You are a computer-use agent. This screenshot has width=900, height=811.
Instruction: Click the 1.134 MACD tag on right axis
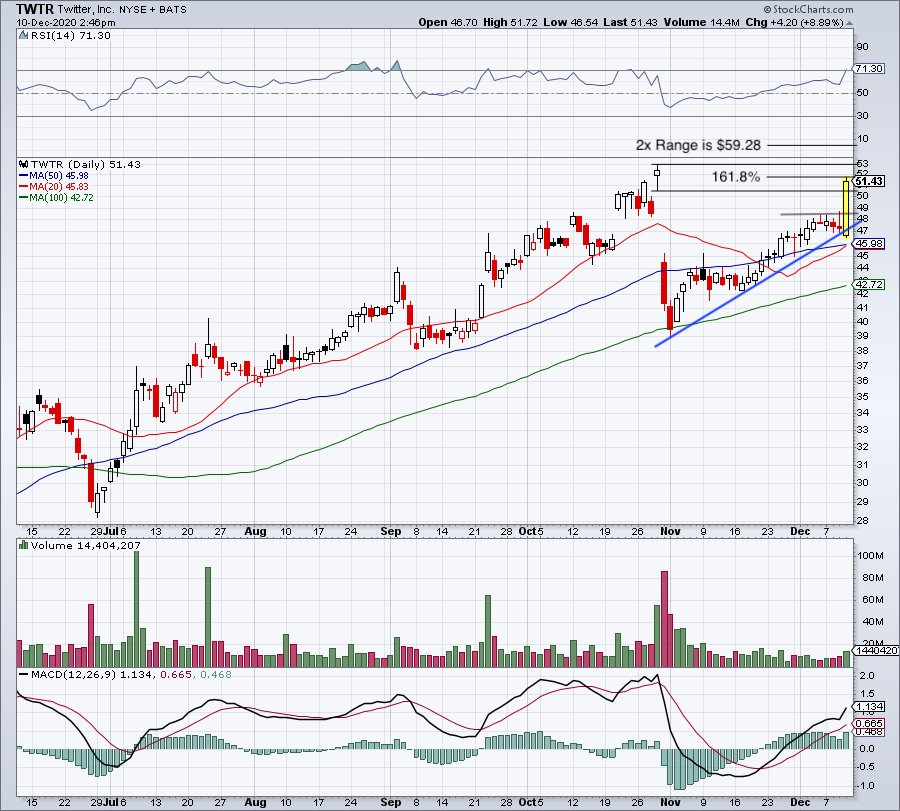pyautogui.click(x=869, y=707)
